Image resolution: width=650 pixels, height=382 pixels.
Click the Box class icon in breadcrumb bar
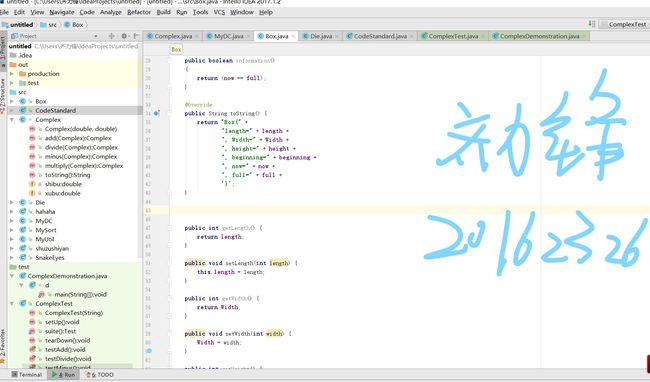tap(67, 24)
